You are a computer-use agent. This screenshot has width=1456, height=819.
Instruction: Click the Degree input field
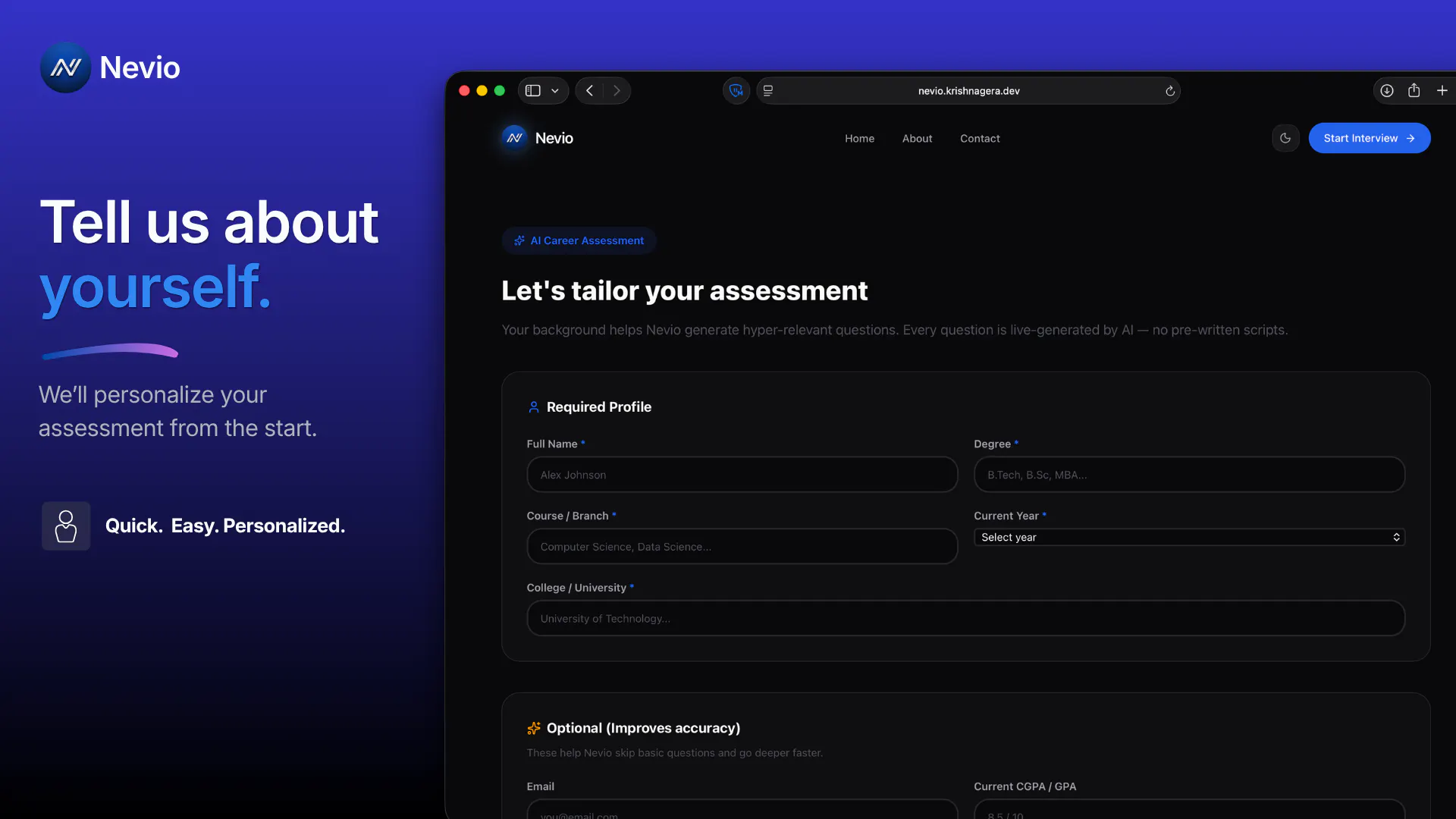coord(1189,475)
